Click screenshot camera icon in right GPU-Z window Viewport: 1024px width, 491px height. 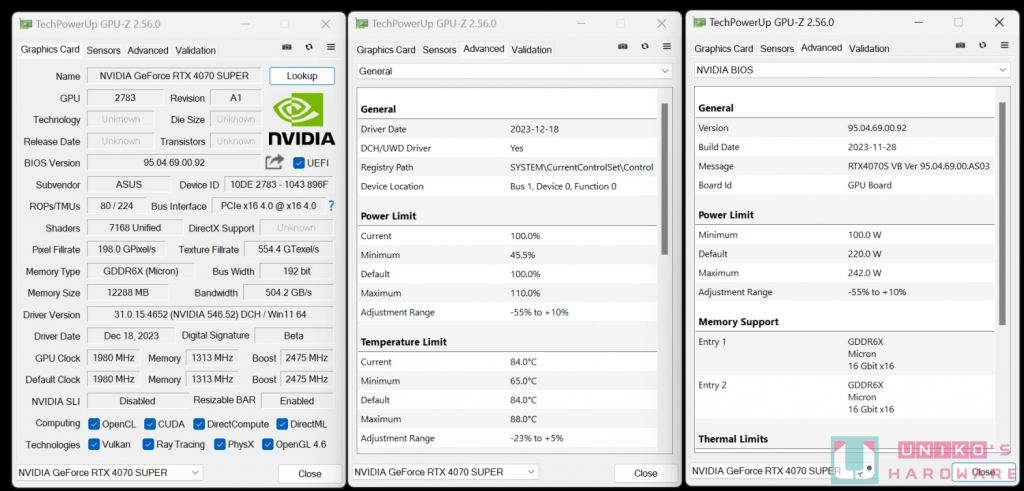pyautogui.click(x=960, y=45)
